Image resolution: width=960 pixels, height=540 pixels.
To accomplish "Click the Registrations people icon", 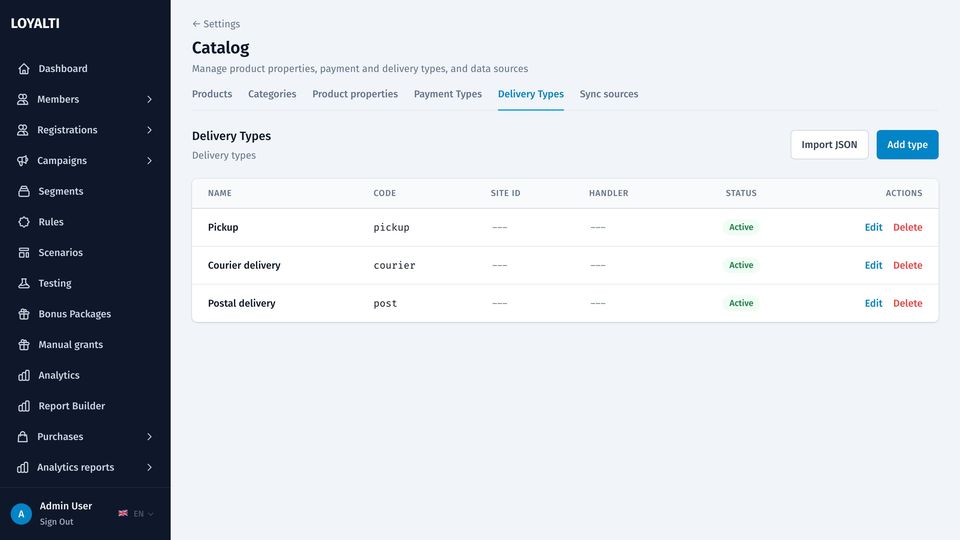I will [x=23, y=130].
